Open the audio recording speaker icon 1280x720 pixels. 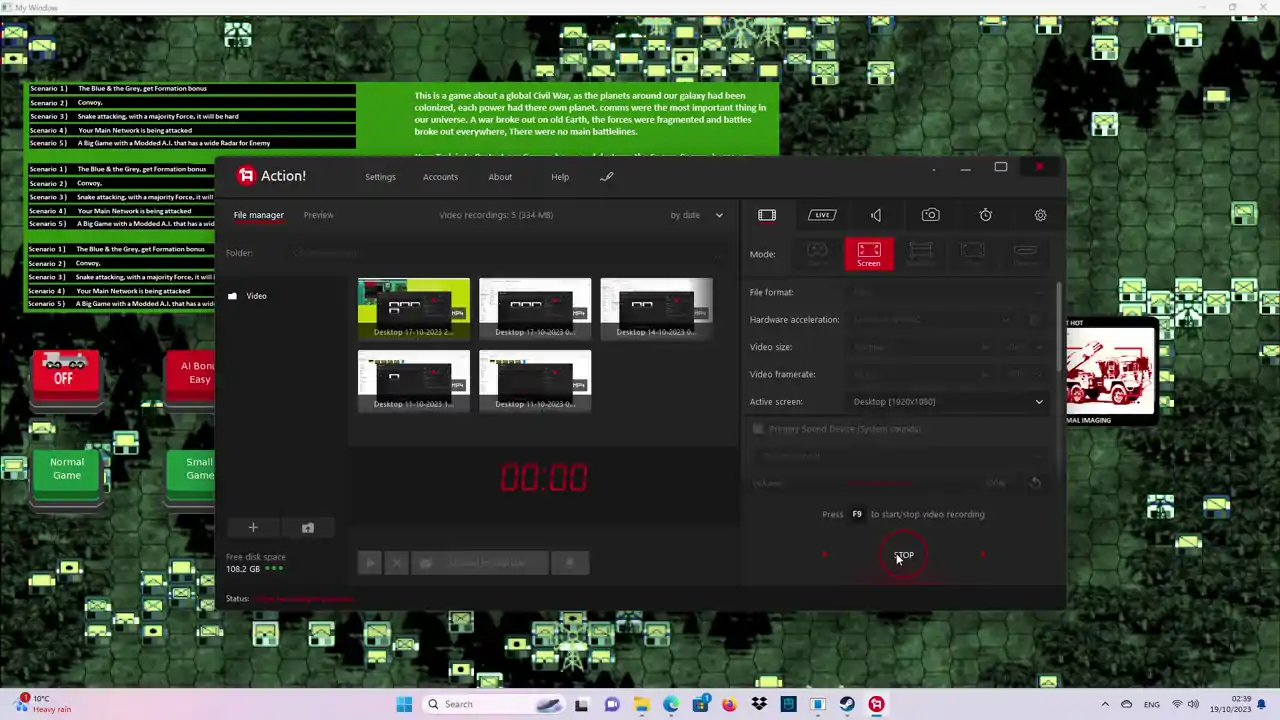point(876,215)
